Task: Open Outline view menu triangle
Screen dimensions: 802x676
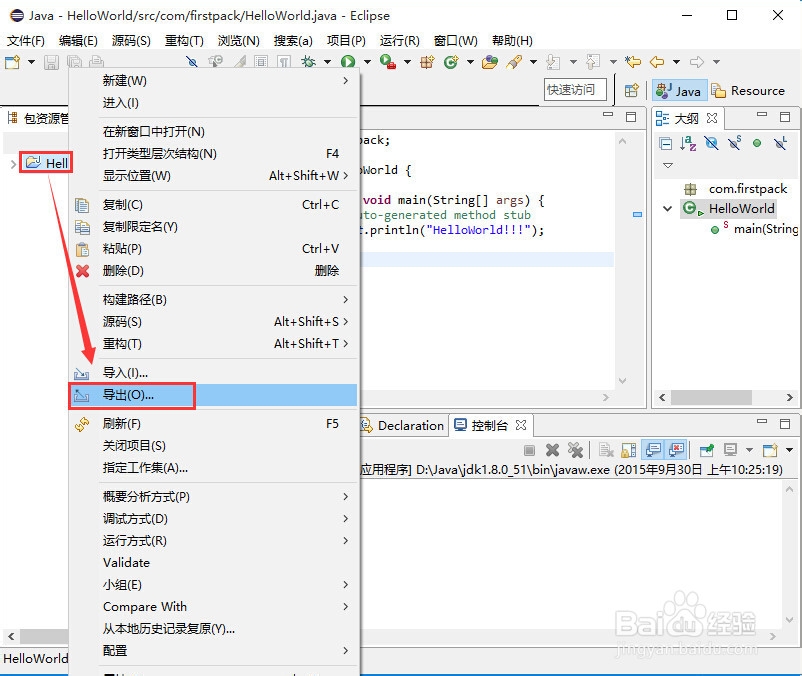Action: (667, 166)
